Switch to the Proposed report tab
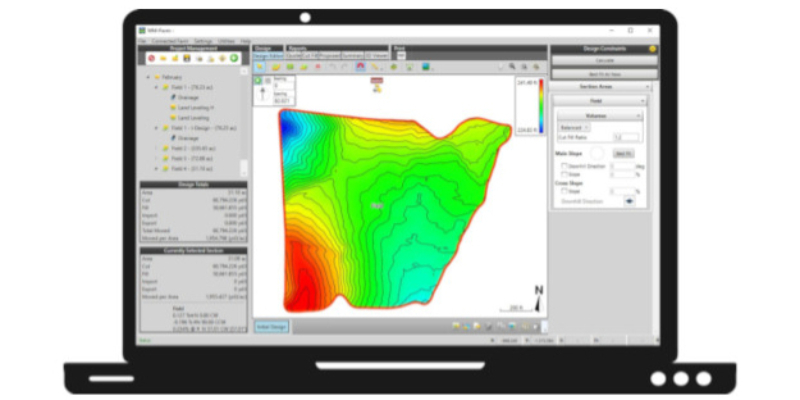This screenshot has width=800, height=400. pos(330,56)
